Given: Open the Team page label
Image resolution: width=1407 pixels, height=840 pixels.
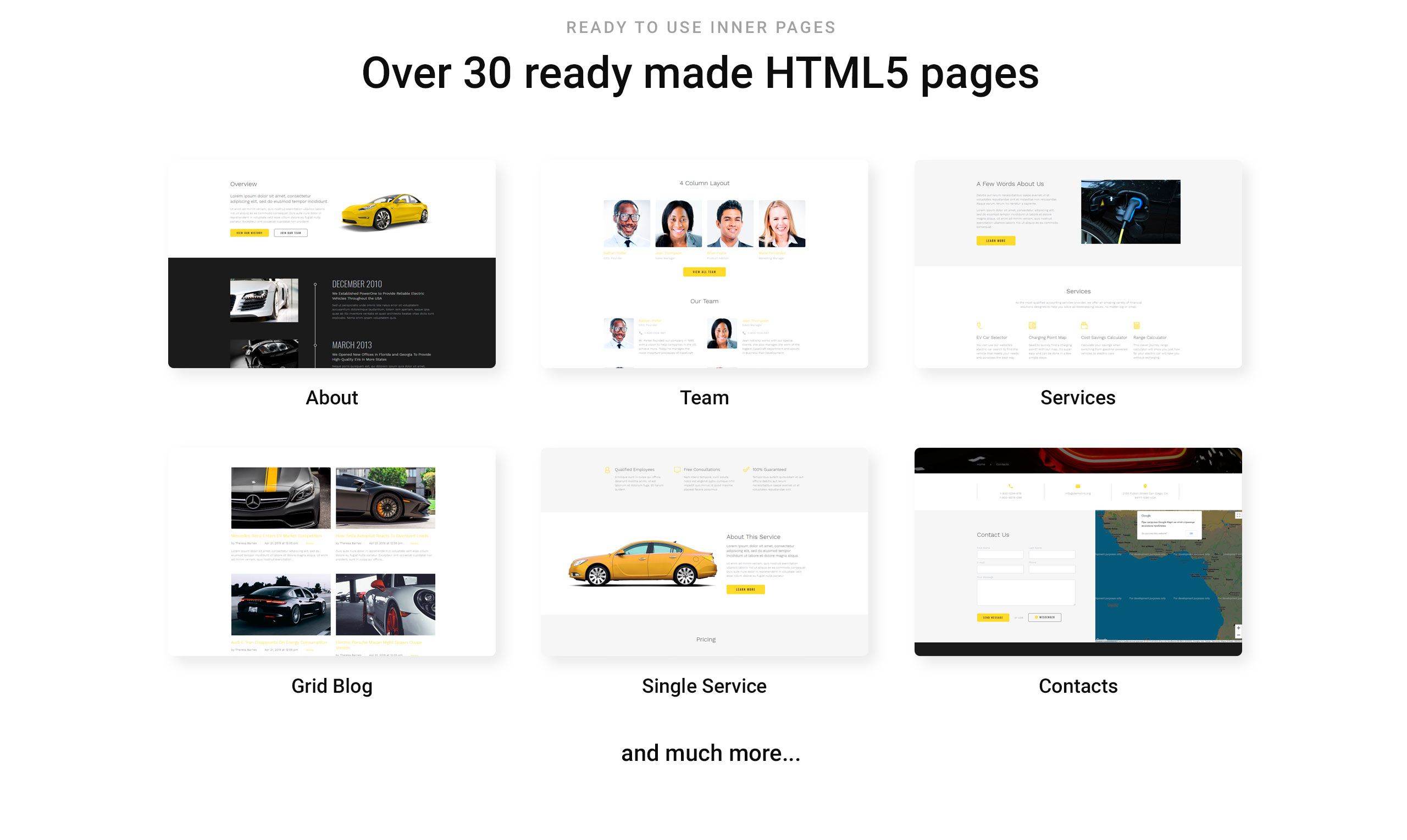Looking at the screenshot, I should tap(704, 398).
